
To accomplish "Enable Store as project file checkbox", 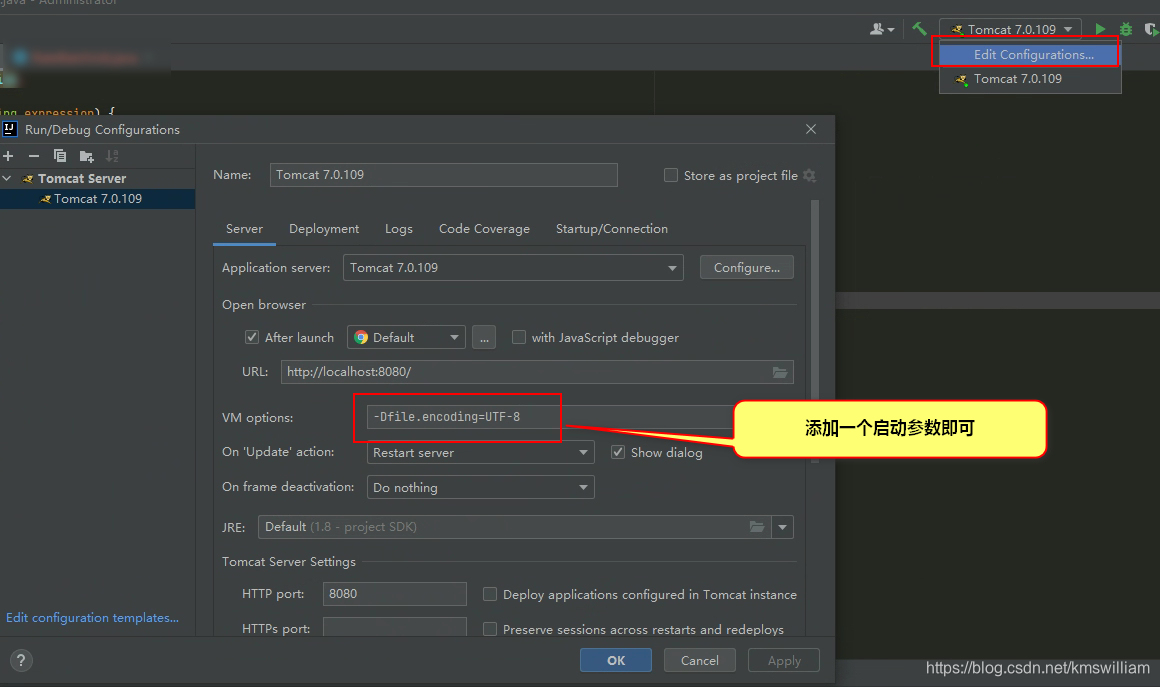I will pos(671,175).
